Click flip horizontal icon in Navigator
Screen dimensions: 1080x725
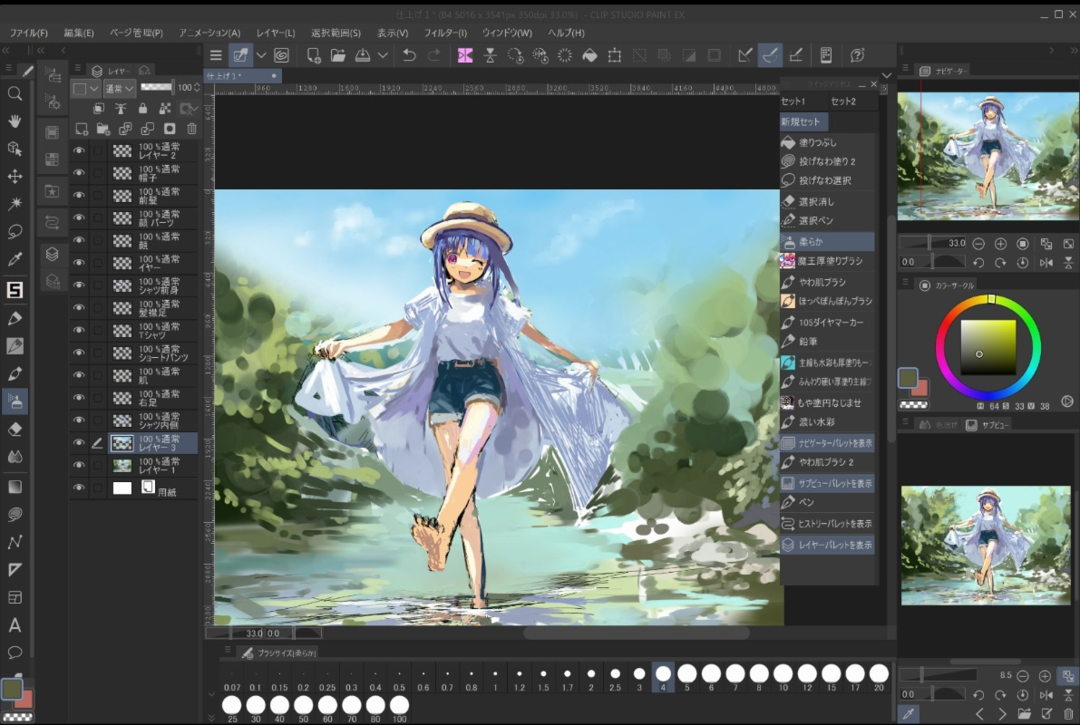1046,262
